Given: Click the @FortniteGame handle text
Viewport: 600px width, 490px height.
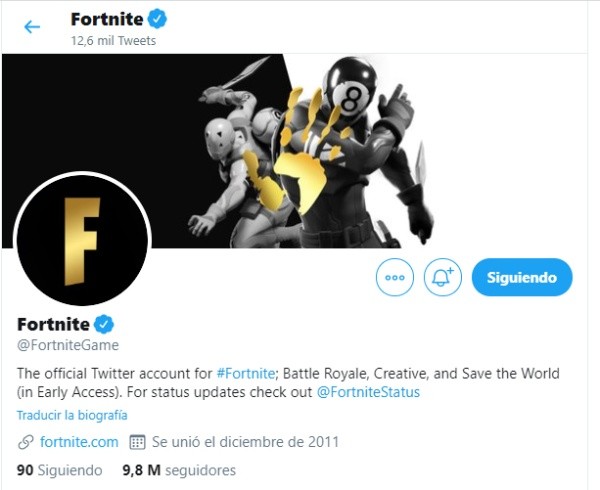Looking at the screenshot, I should click(68, 345).
